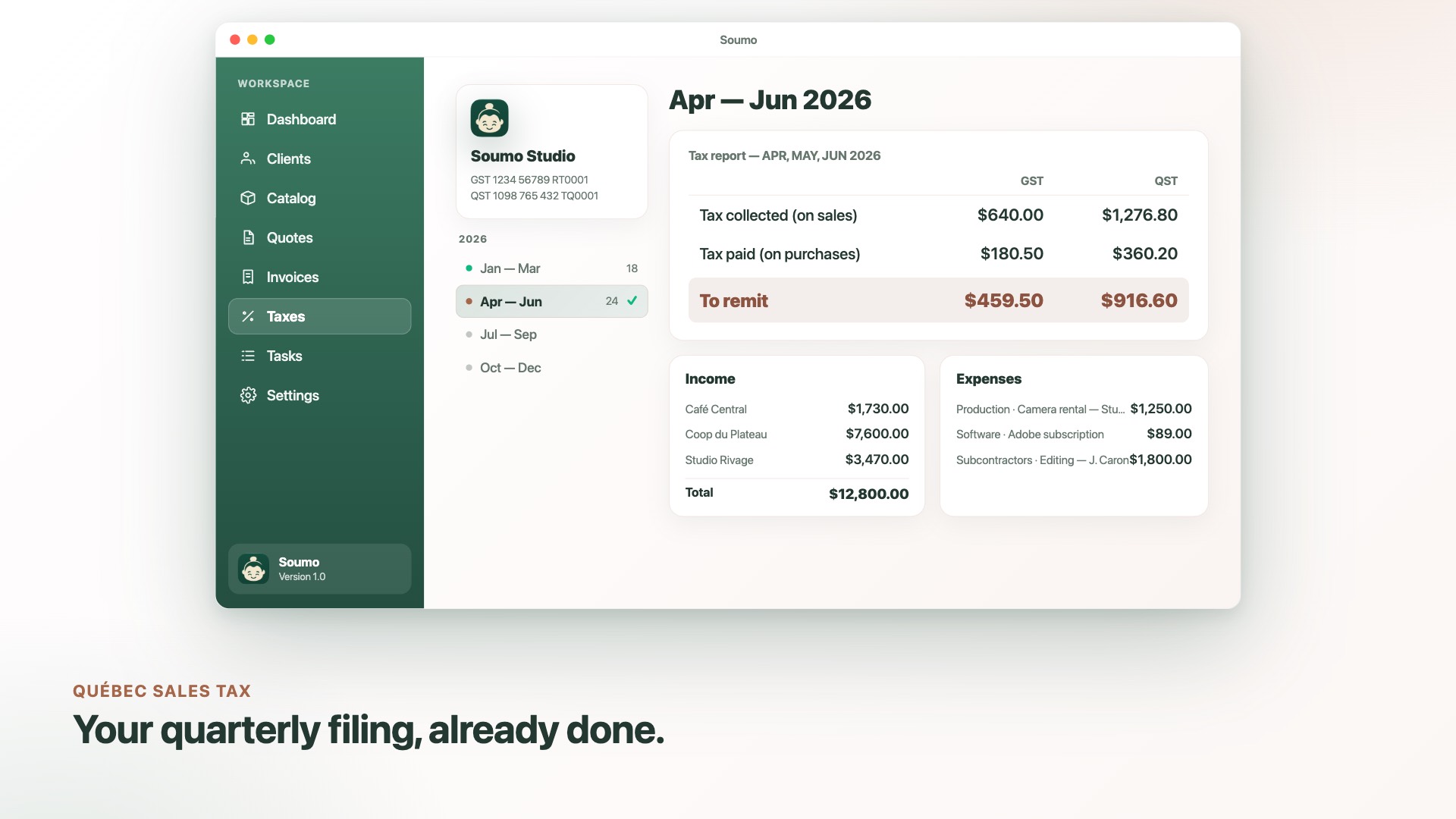Click the grey status dot for Oct — Dec
The width and height of the screenshot is (1456, 819).
[x=469, y=368]
